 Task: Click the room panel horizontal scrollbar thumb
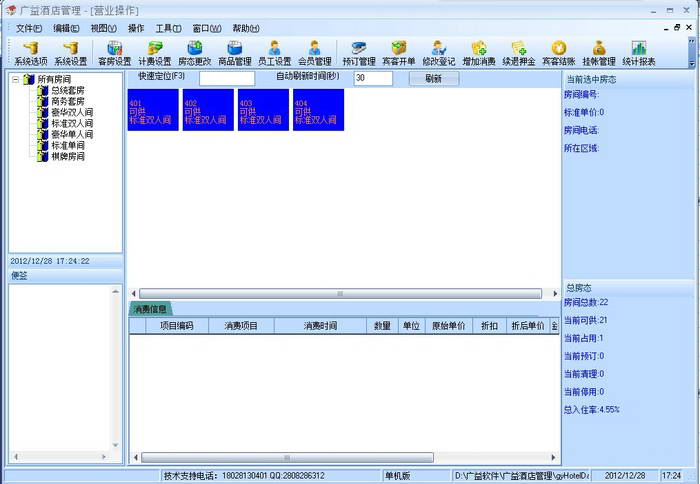pos(340,294)
